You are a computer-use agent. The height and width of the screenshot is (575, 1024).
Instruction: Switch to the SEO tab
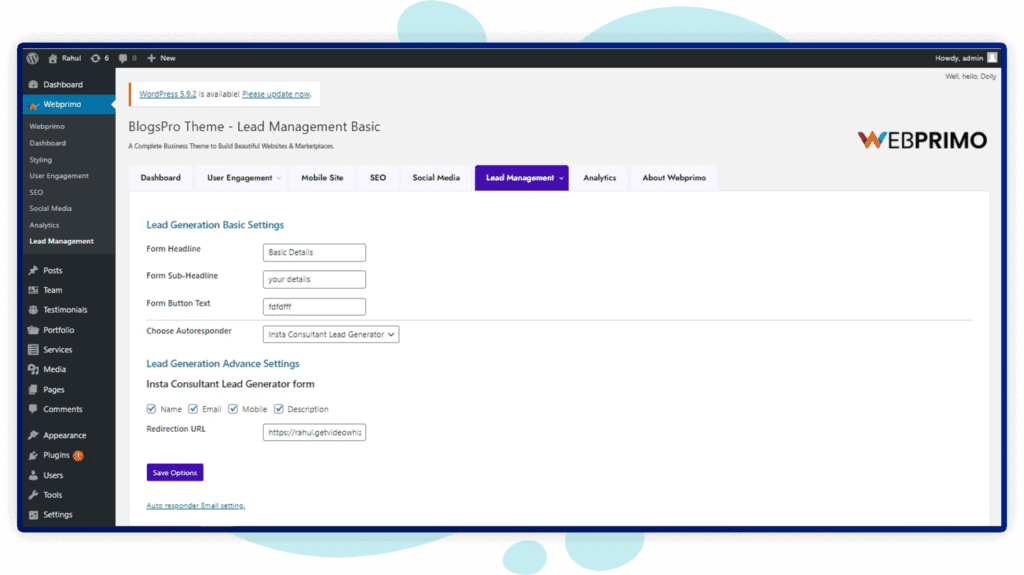(377, 178)
